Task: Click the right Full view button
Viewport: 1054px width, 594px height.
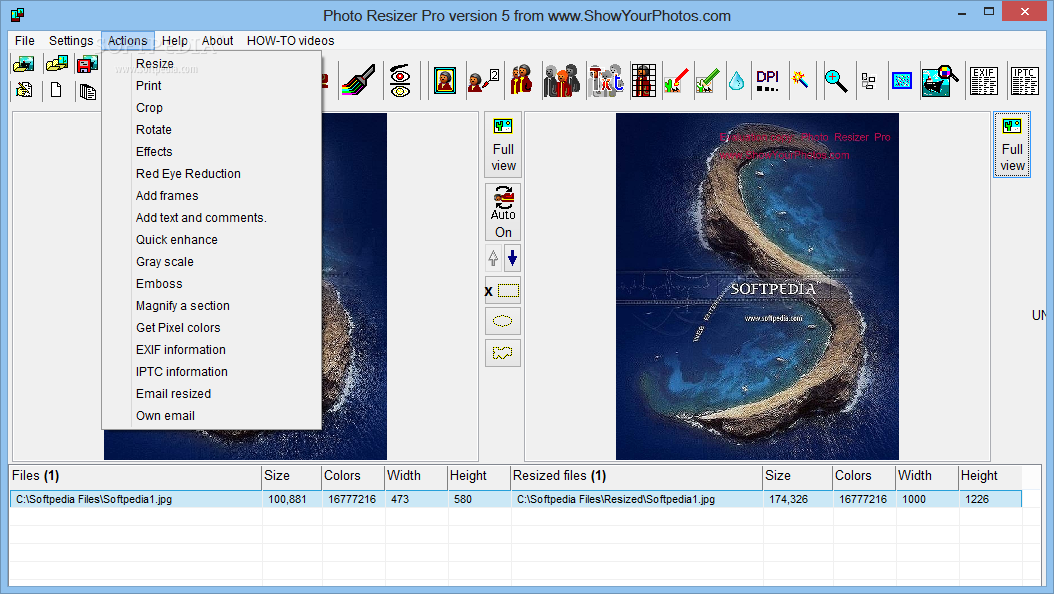Action: coord(1012,144)
